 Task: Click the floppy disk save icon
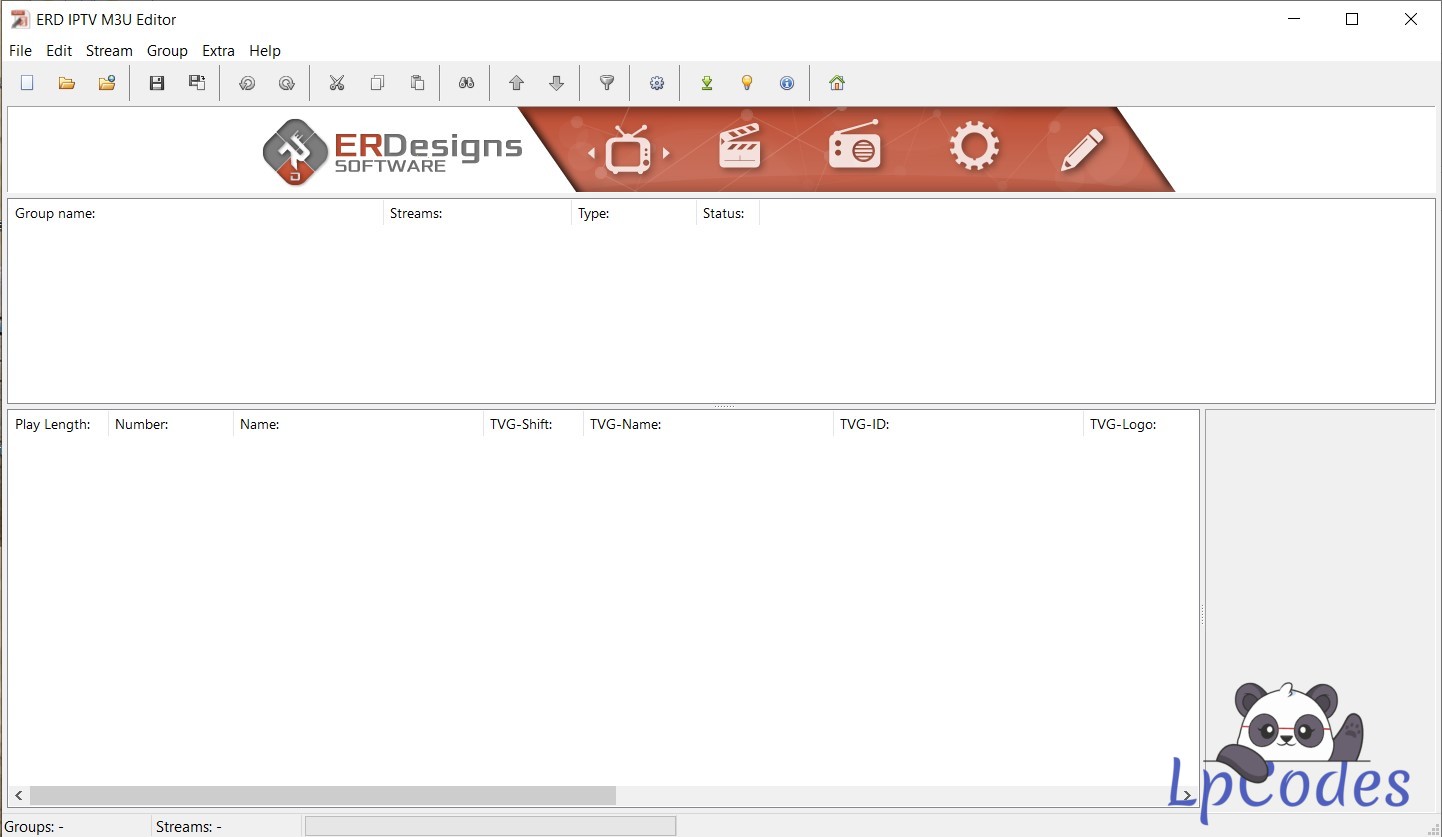tap(157, 83)
